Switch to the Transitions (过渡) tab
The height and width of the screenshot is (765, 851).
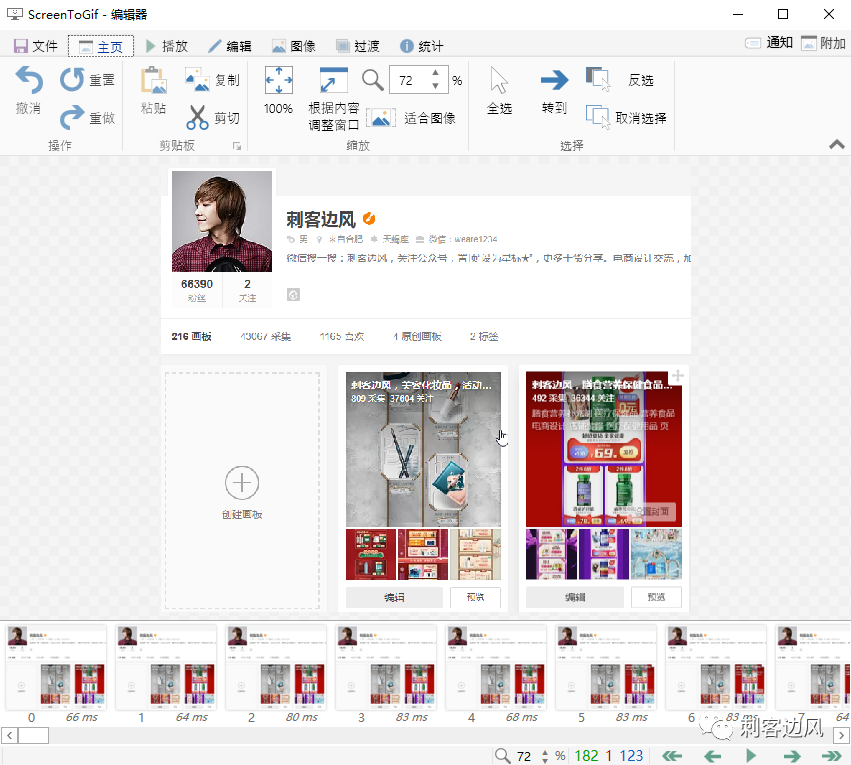tap(358, 46)
